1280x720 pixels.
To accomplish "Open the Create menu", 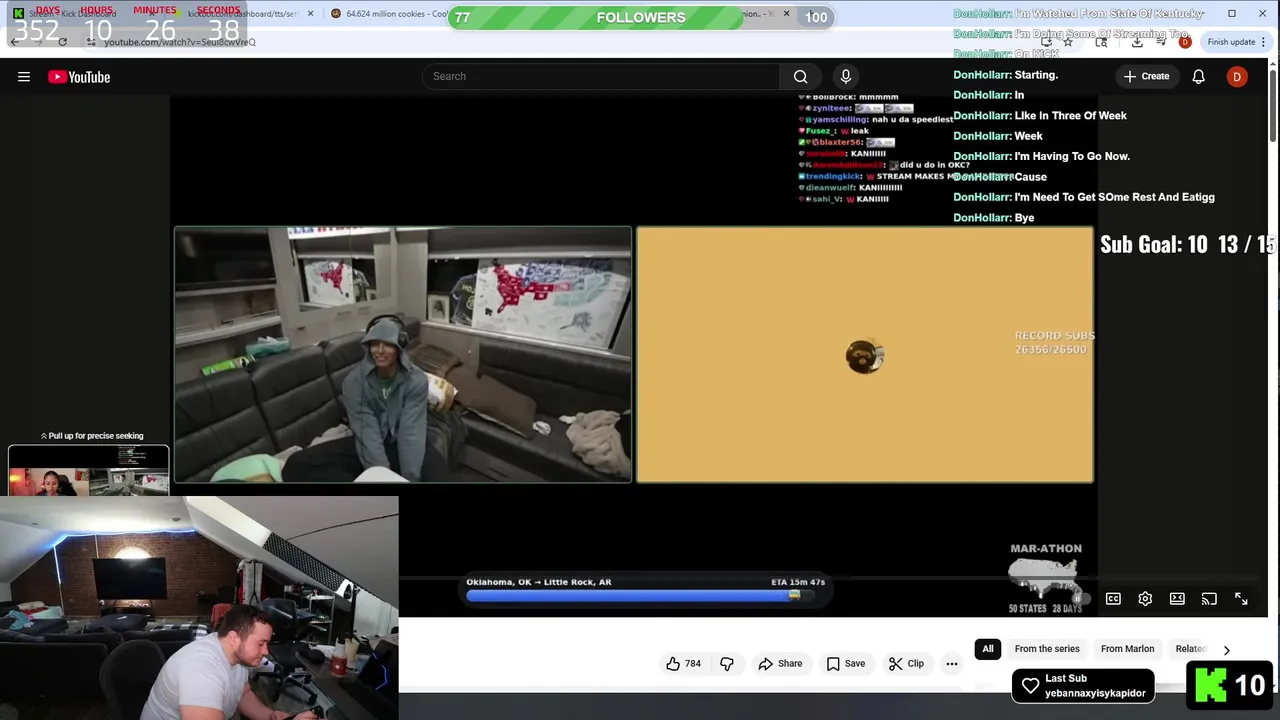I will coord(1146,76).
